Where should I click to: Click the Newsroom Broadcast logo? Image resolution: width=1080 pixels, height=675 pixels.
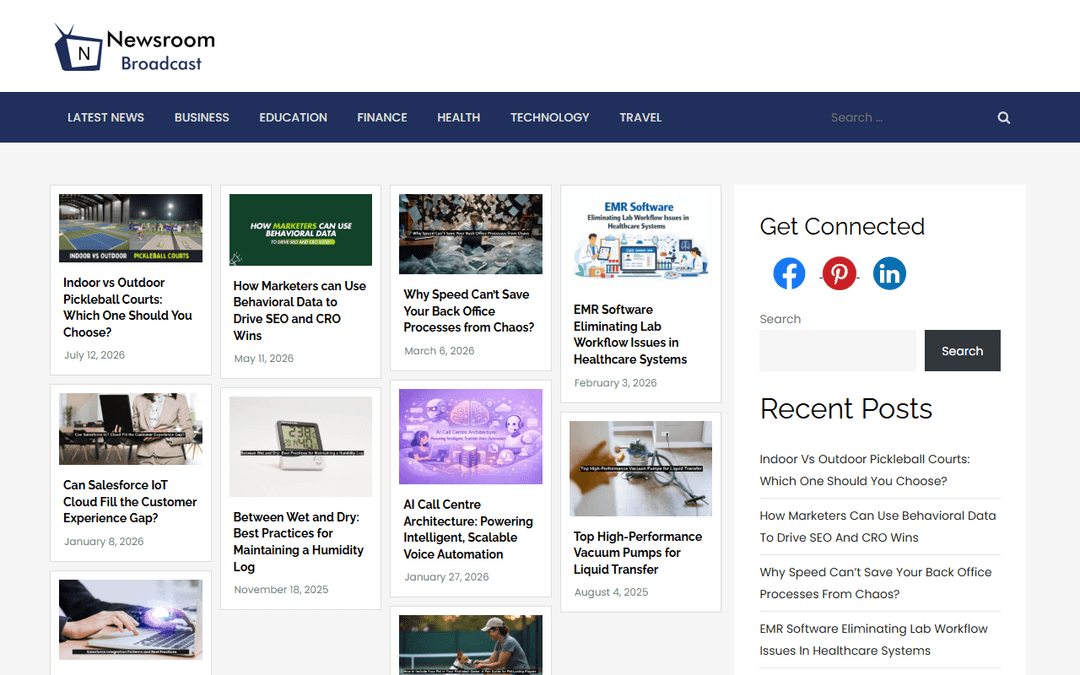135,48
